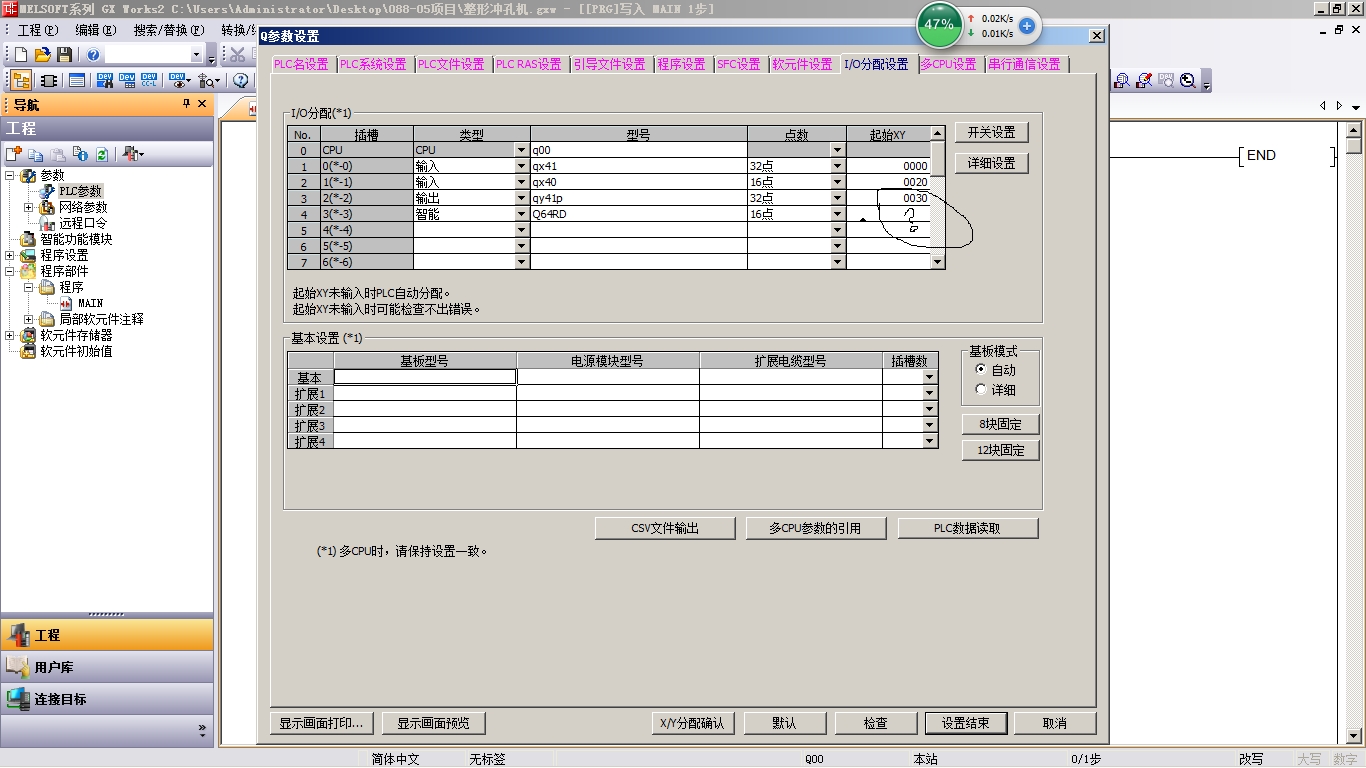Click the Output window icon
This screenshot has height=768, width=1366.
76,80
